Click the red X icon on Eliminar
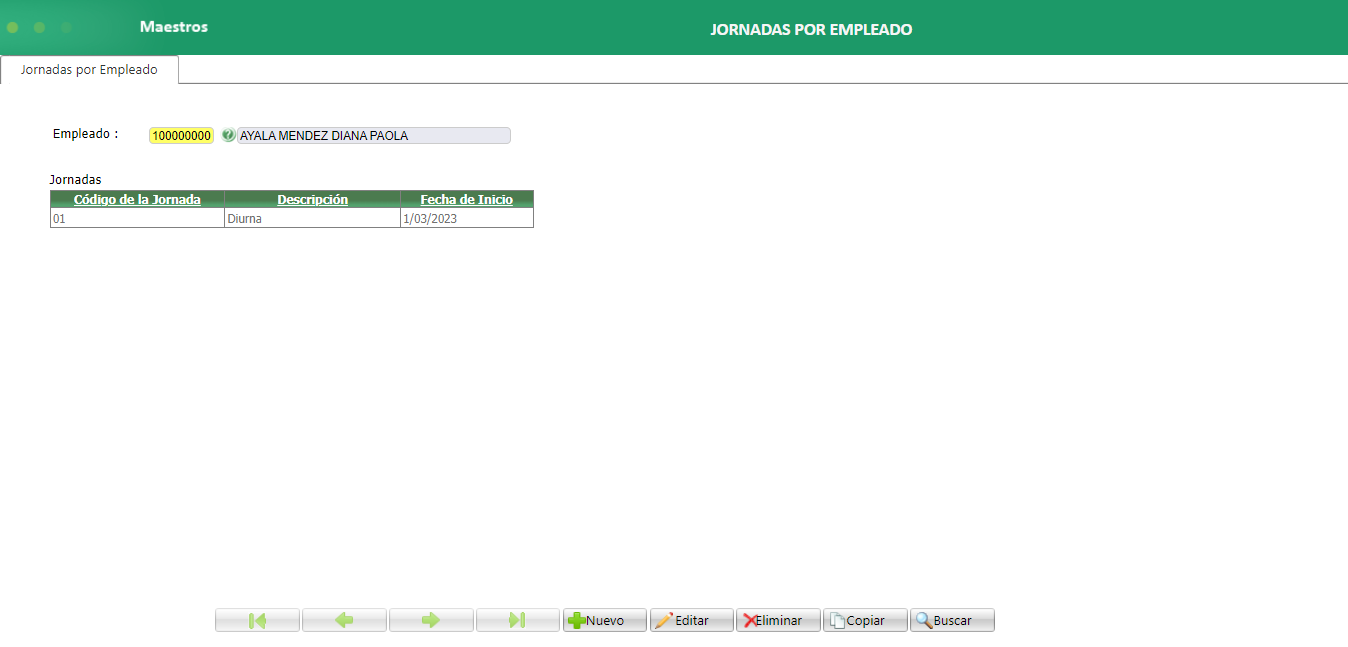 point(749,620)
